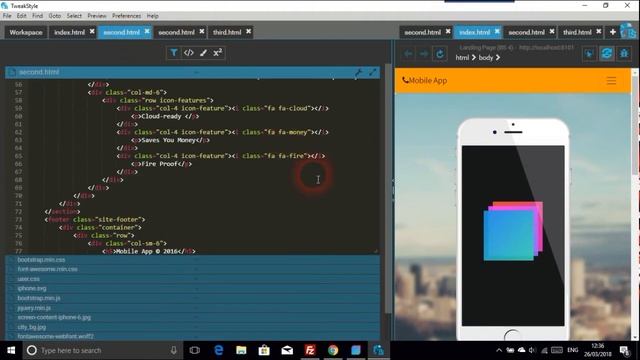Expand the bootstrap.min.css panel
The image size is (640, 360).
(193, 260)
